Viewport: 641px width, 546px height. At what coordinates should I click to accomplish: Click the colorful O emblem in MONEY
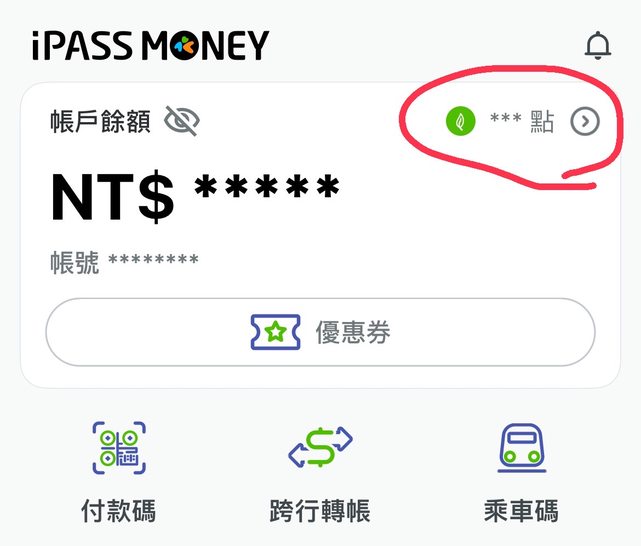(184, 45)
